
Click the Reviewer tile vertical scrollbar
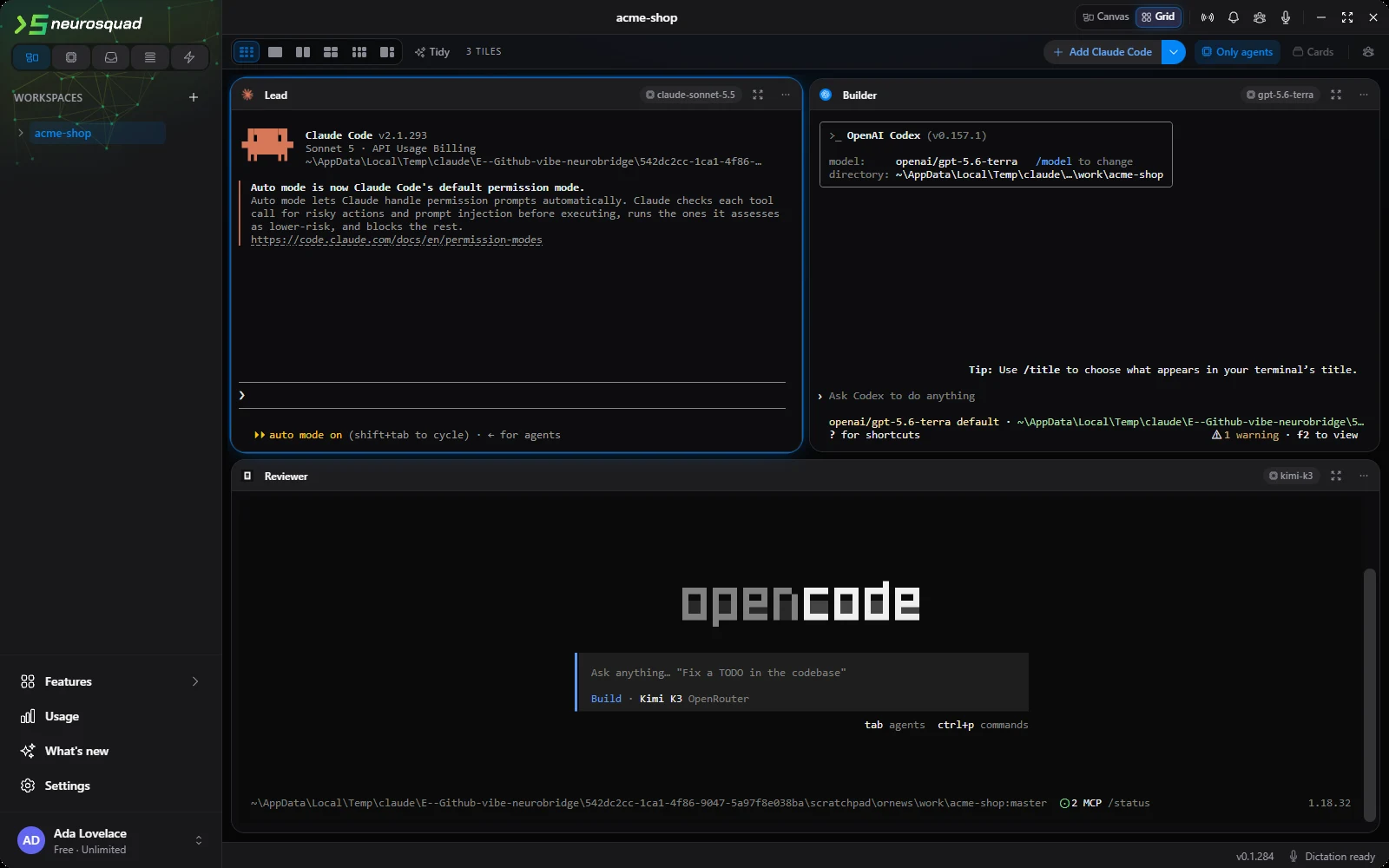[1370, 694]
